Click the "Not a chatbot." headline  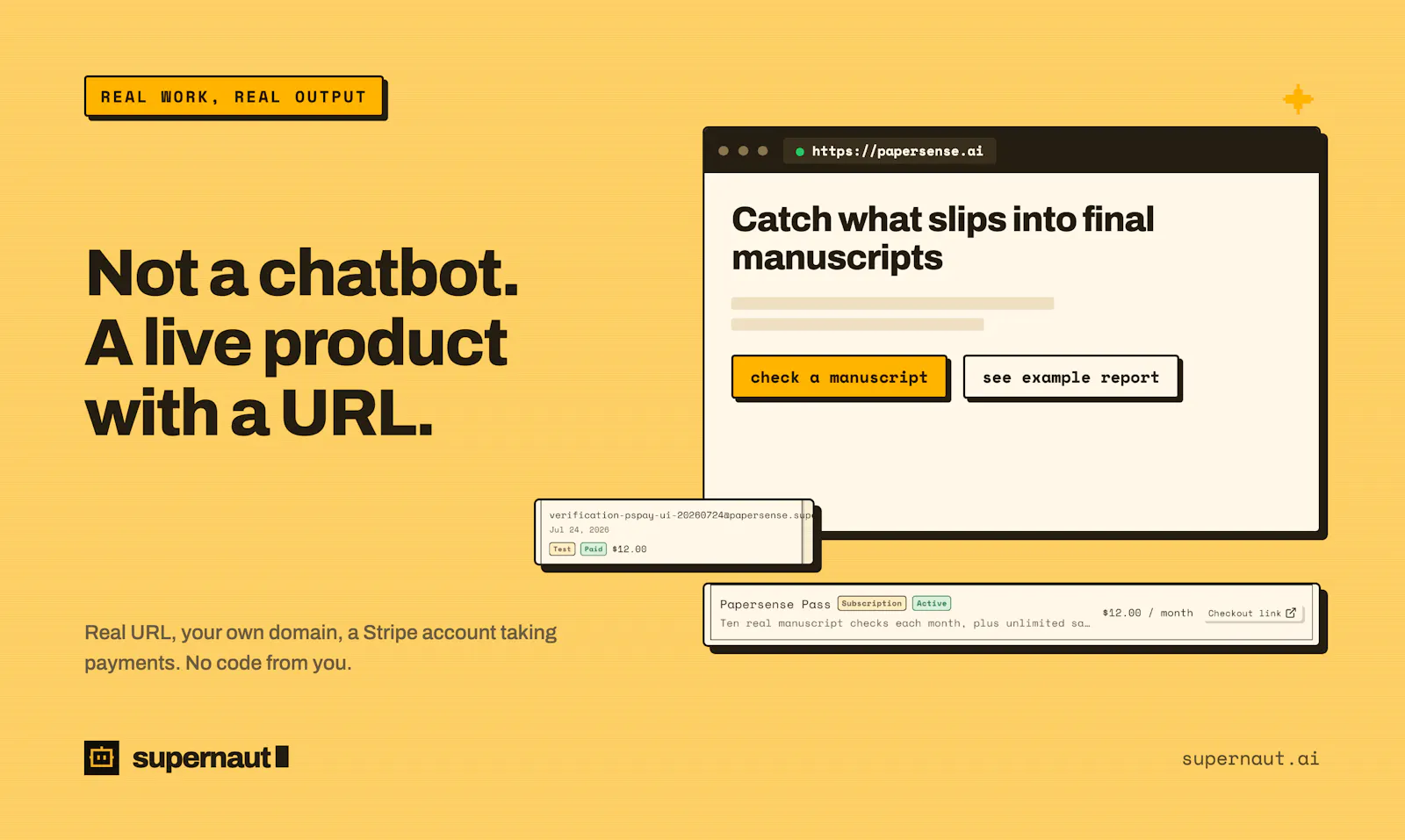[303, 273]
